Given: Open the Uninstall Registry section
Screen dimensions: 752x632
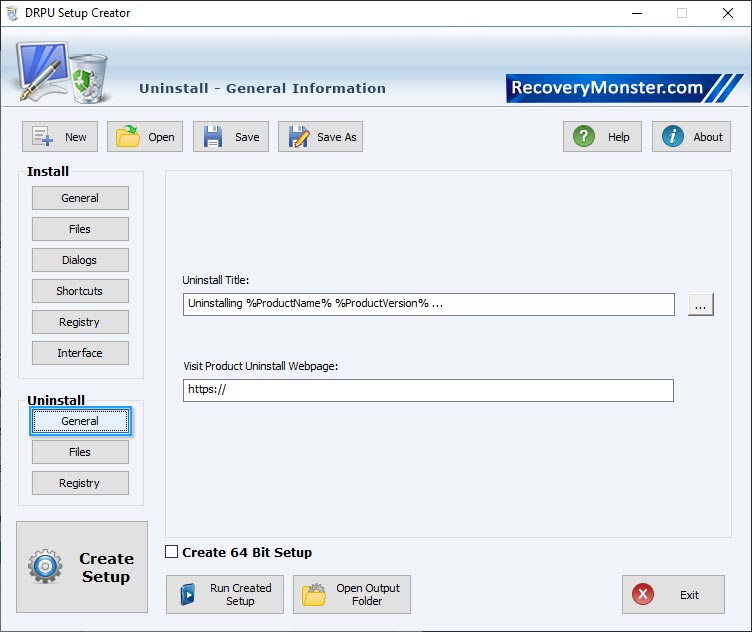Looking at the screenshot, I should coord(80,483).
